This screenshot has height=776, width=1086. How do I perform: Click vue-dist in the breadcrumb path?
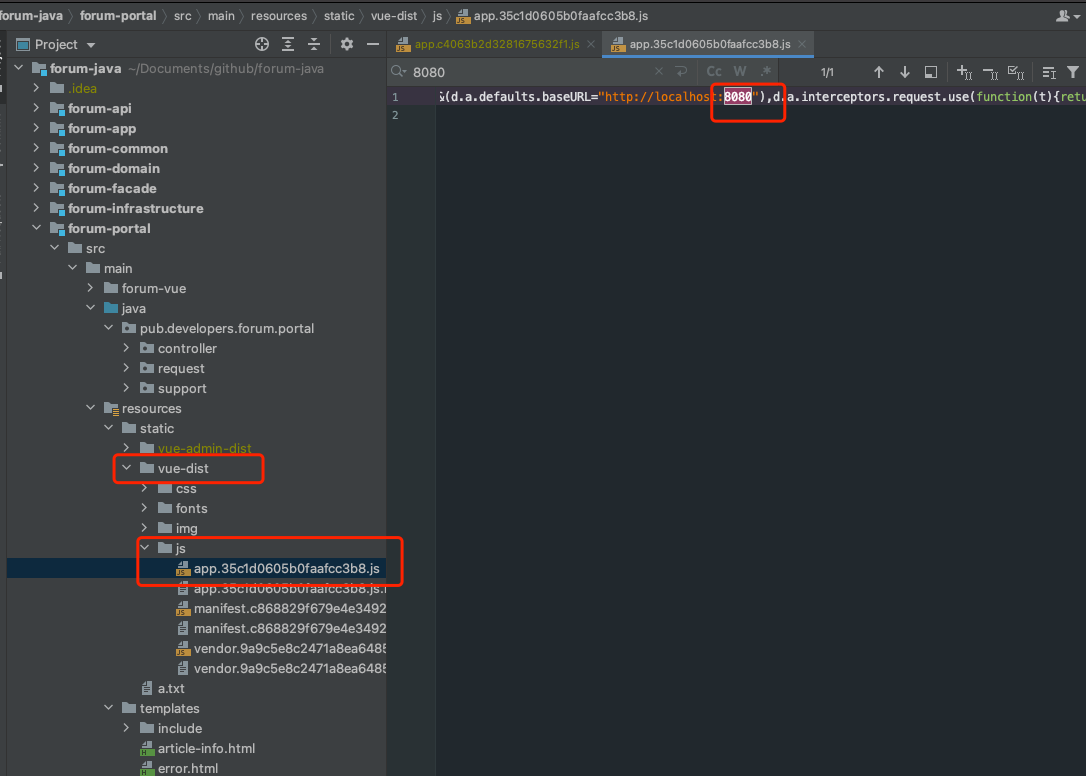point(393,16)
